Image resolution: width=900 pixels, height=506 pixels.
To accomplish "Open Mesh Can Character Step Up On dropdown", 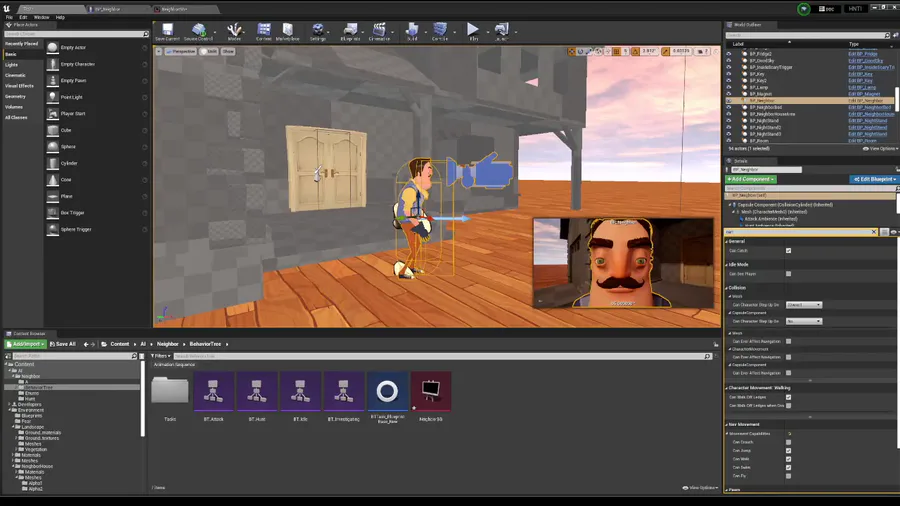I will coord(804,305).
